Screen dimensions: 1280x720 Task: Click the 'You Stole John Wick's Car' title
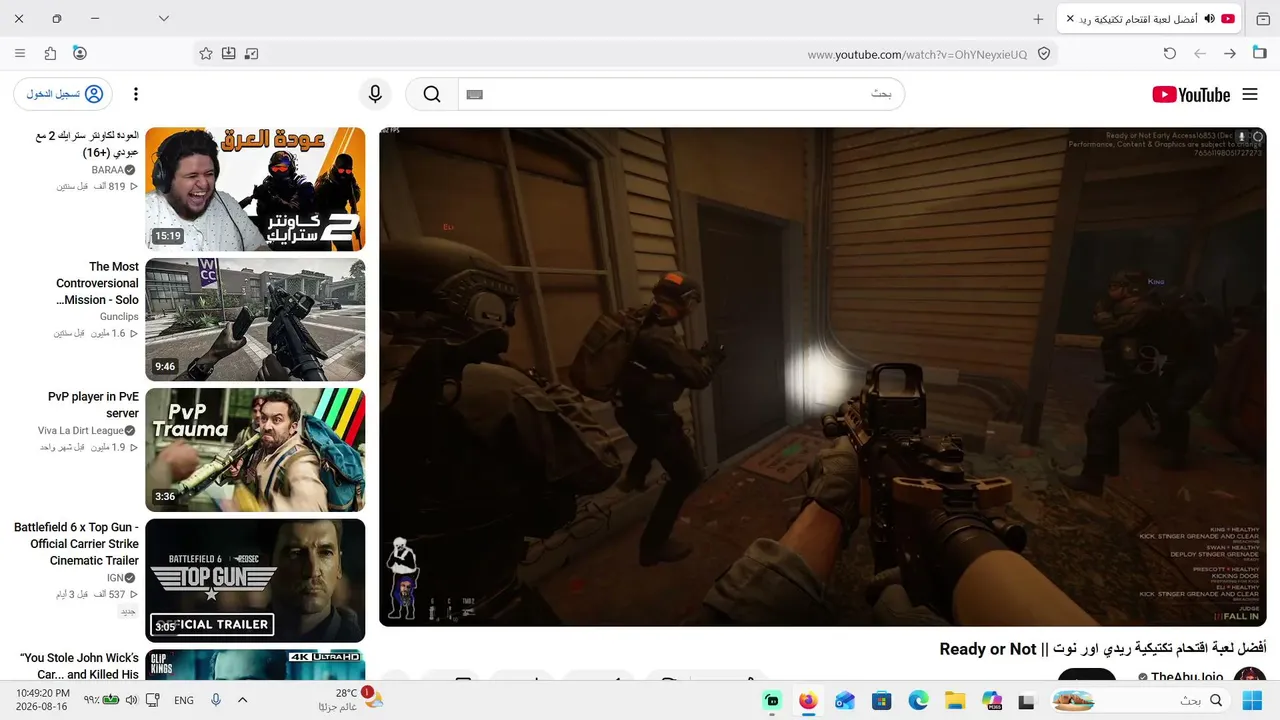pos(79,666)
